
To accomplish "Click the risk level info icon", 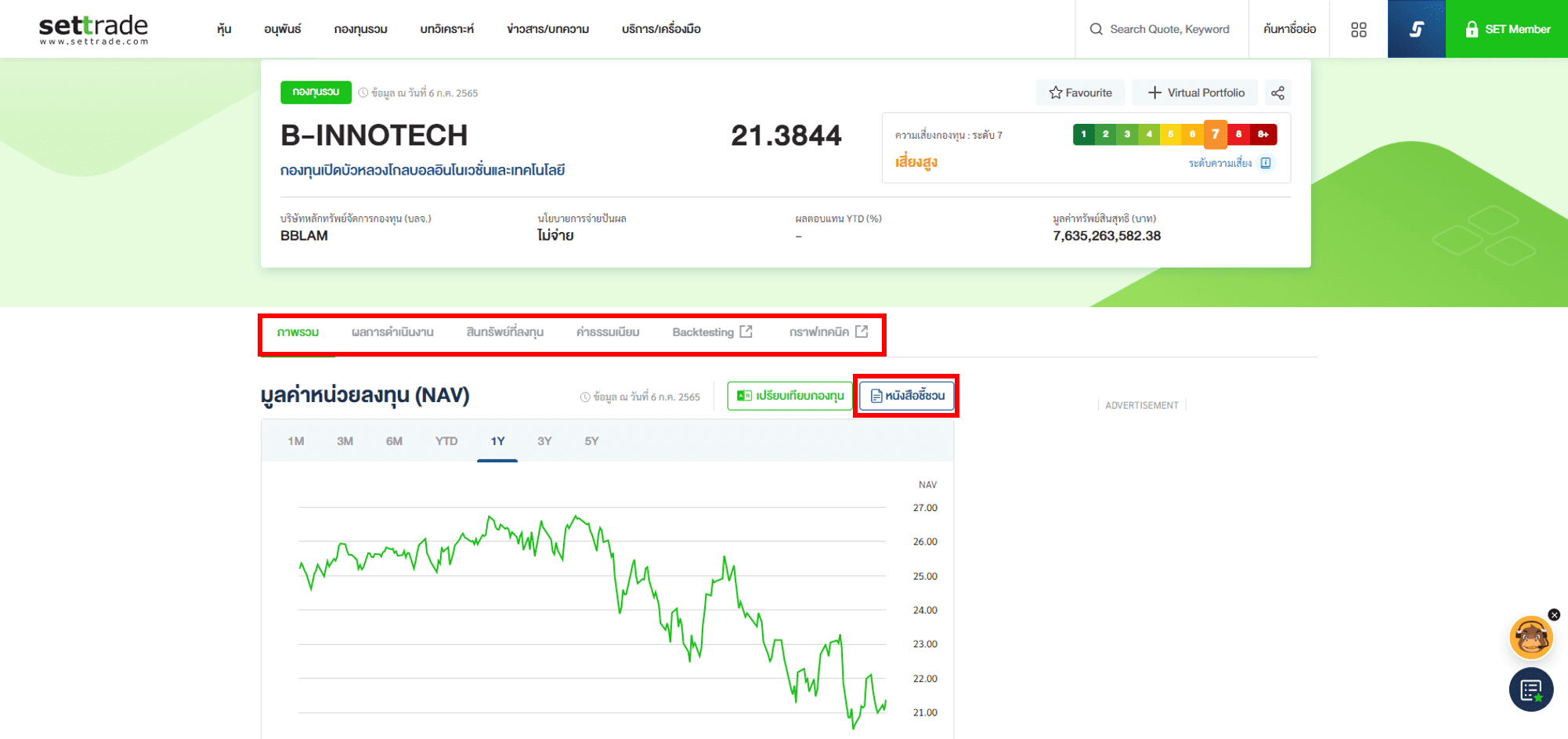I will tap(1266, 163).
